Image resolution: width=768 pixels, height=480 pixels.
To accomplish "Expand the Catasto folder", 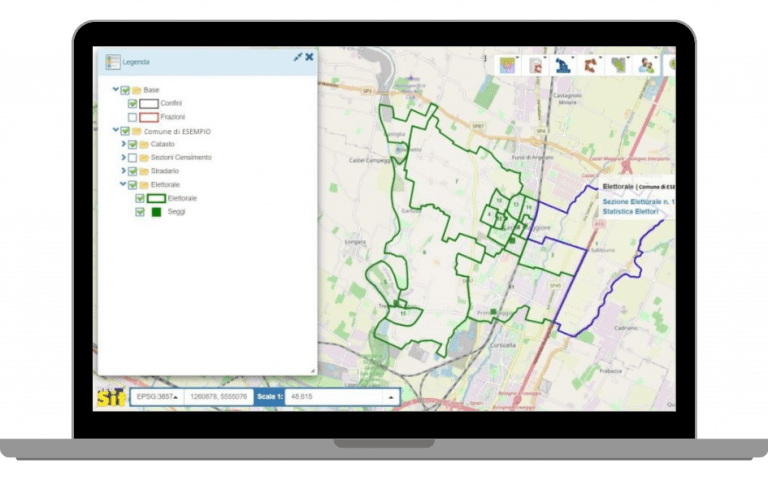I will (123, 144).
